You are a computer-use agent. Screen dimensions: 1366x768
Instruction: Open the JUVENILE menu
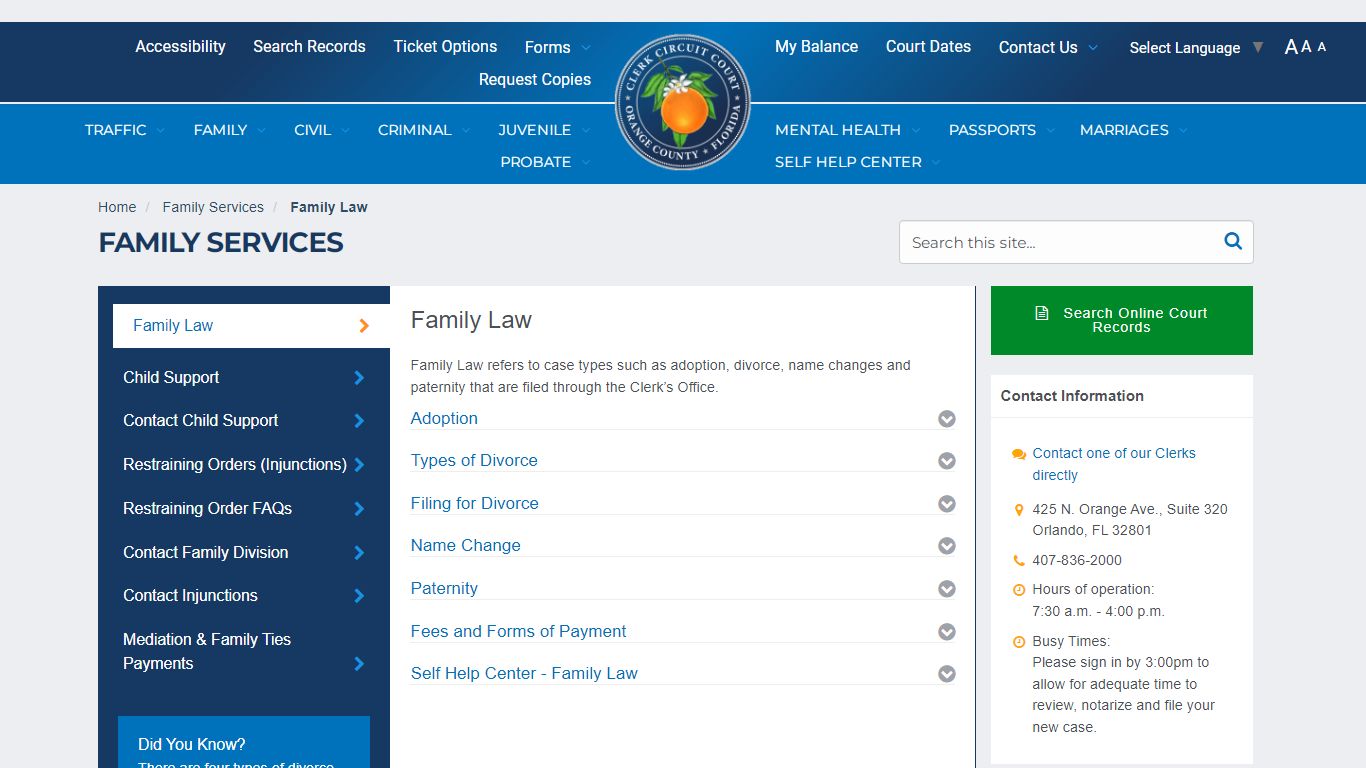click(545, 130)
